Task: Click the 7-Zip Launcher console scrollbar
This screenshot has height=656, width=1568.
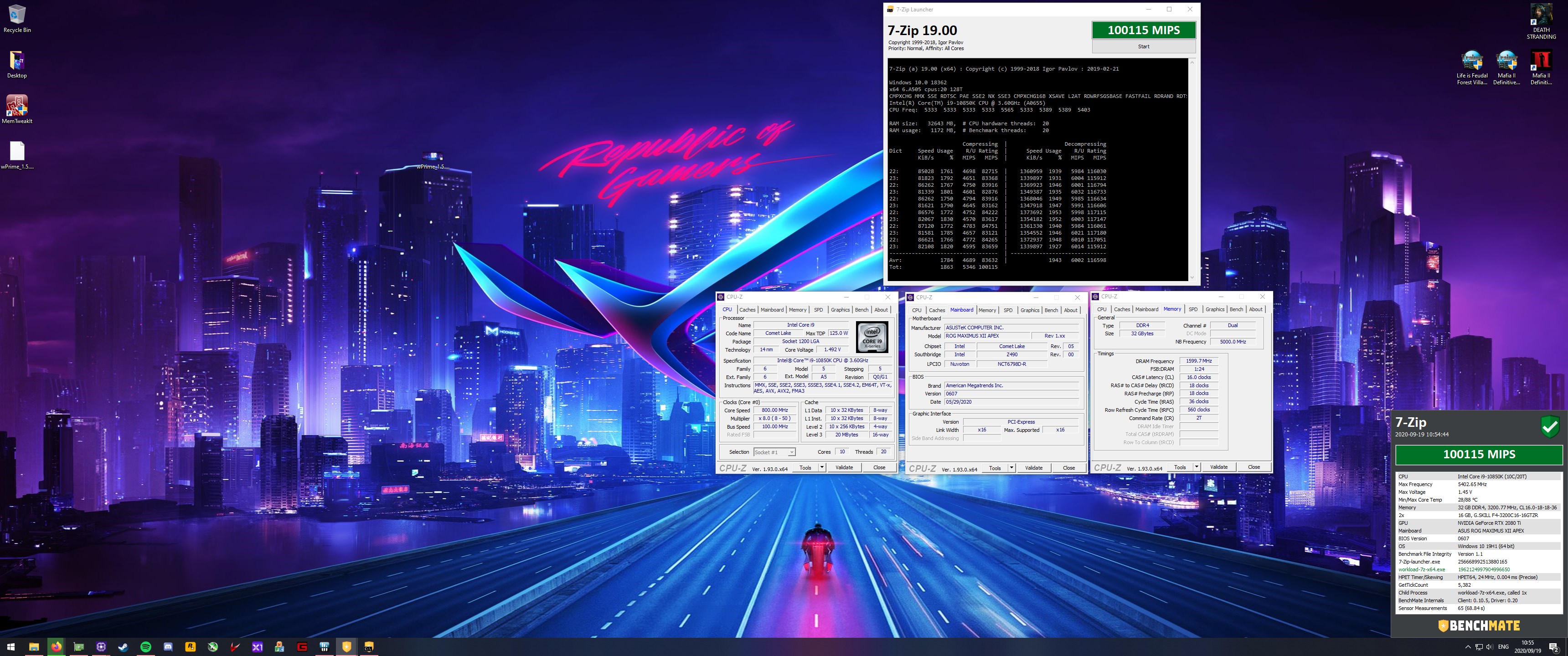Action: (1192, 170)
